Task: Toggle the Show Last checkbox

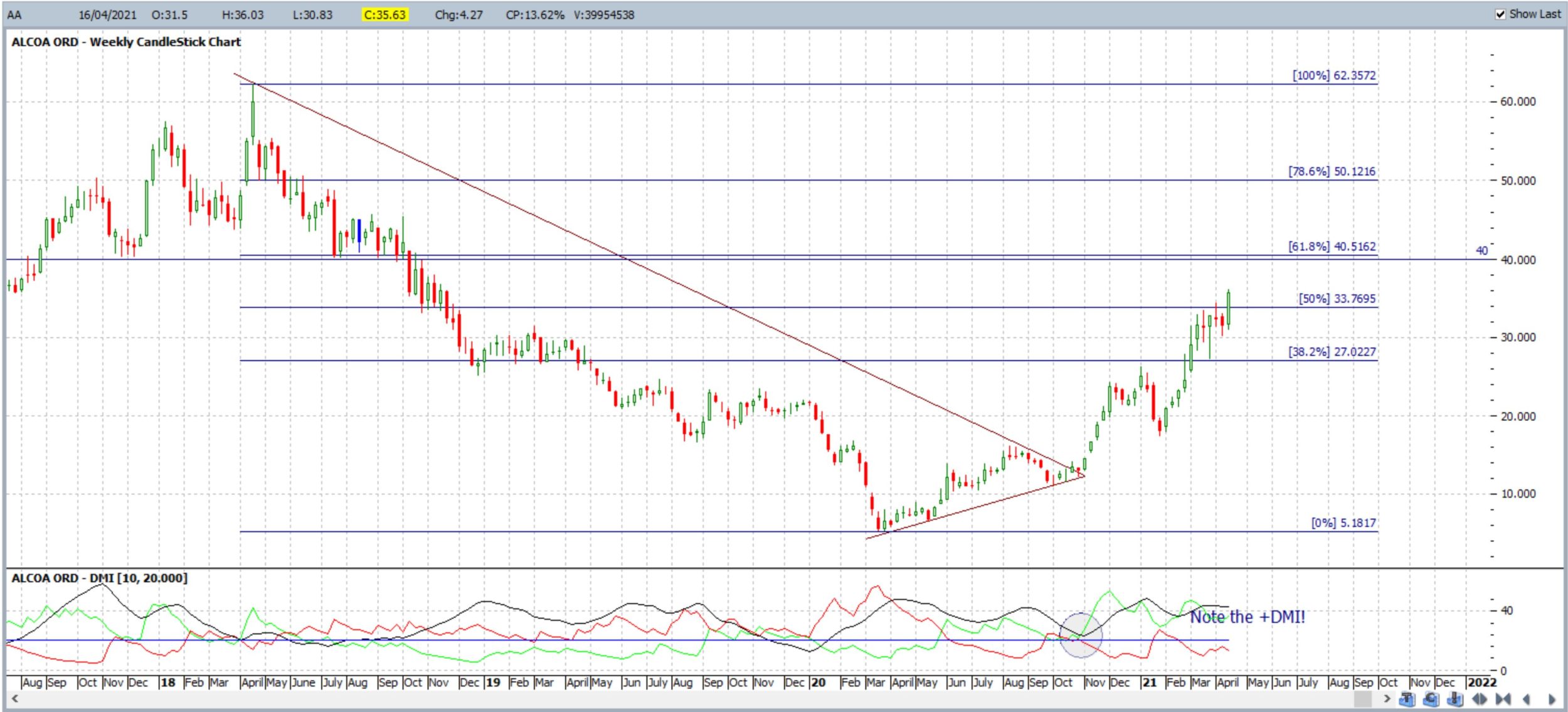Action: [1500, 14]
